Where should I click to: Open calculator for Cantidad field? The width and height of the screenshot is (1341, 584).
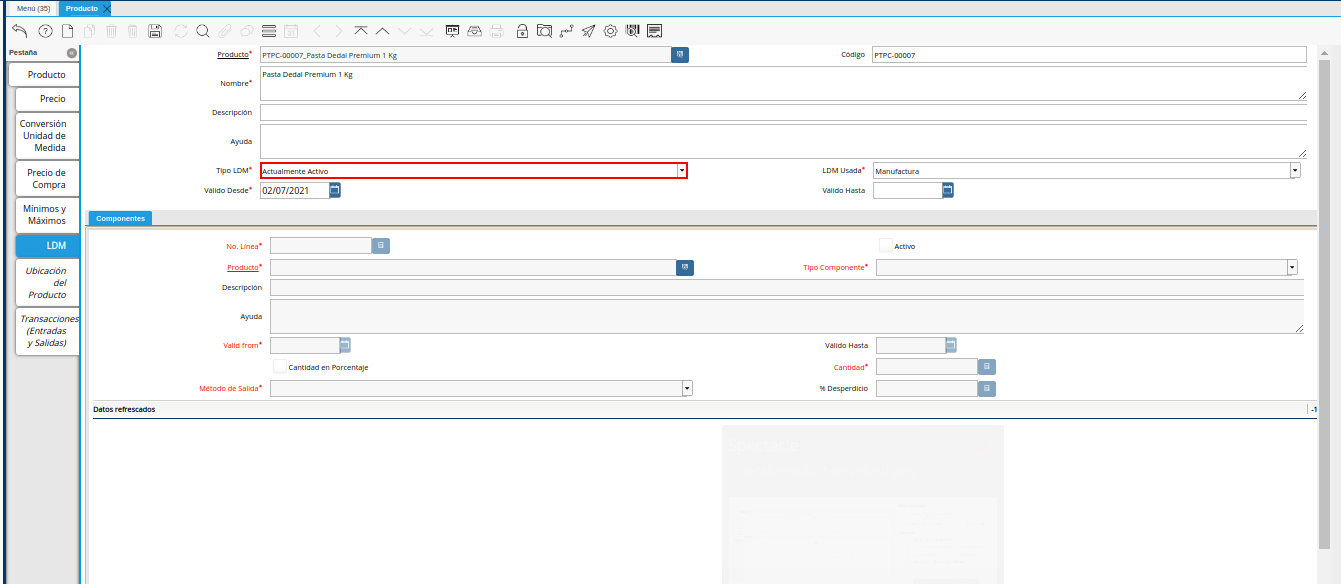point(987,367)
